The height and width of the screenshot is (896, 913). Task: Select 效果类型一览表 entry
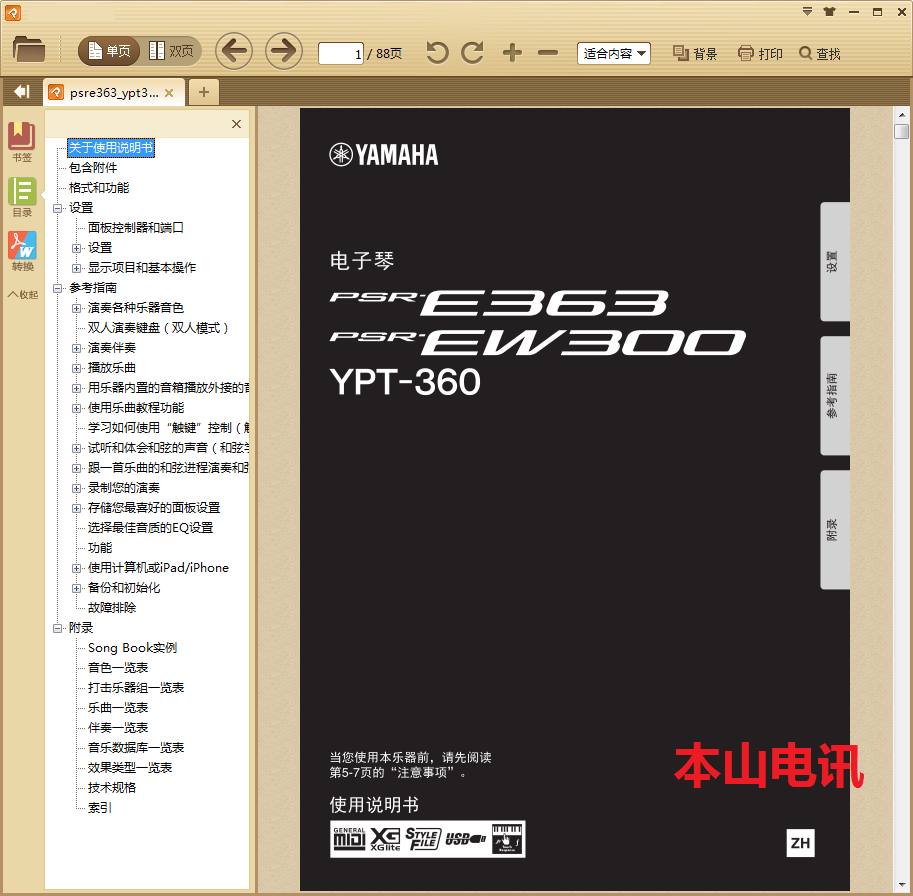[x=130, y=768]
